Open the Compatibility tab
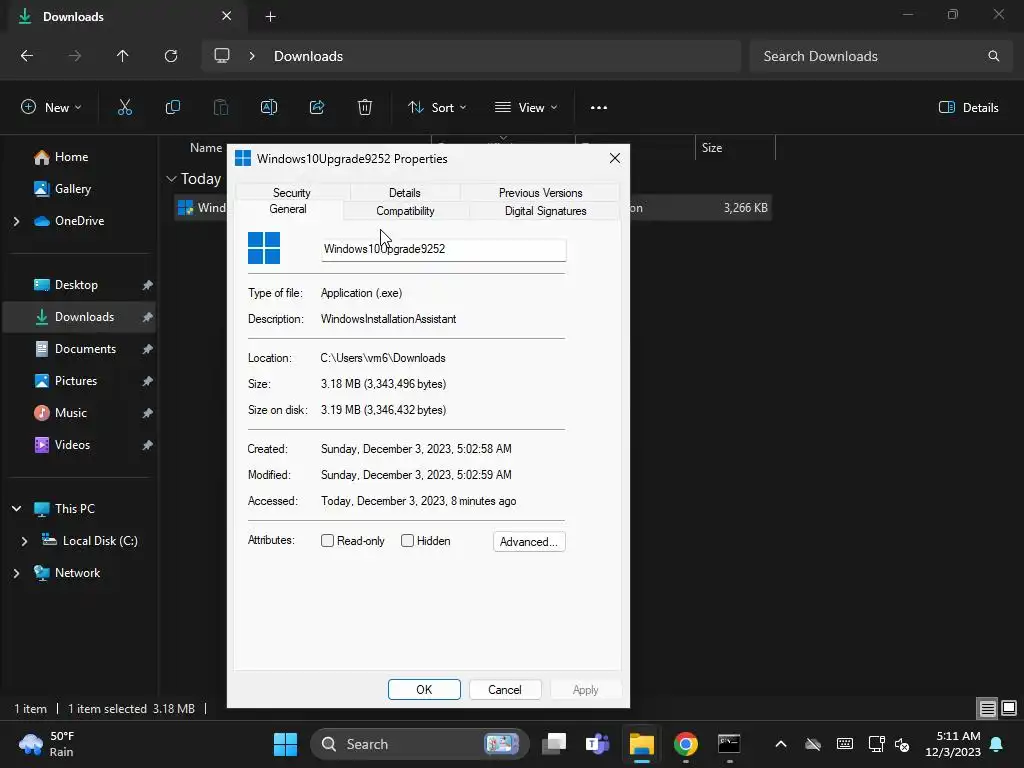The image size is (1024, 768). [405, 211]
